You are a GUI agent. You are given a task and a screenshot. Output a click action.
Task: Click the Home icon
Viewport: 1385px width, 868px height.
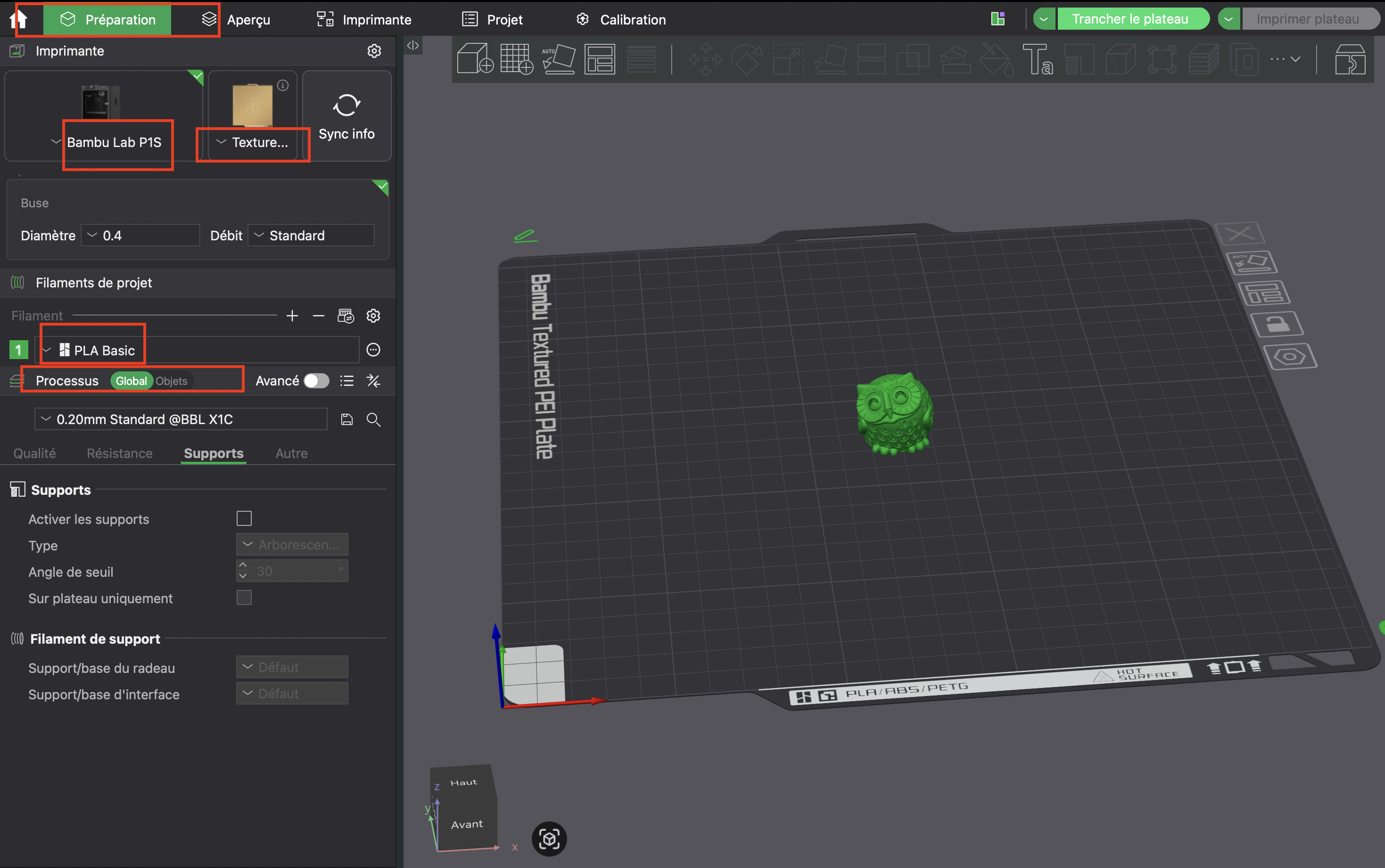18,19
